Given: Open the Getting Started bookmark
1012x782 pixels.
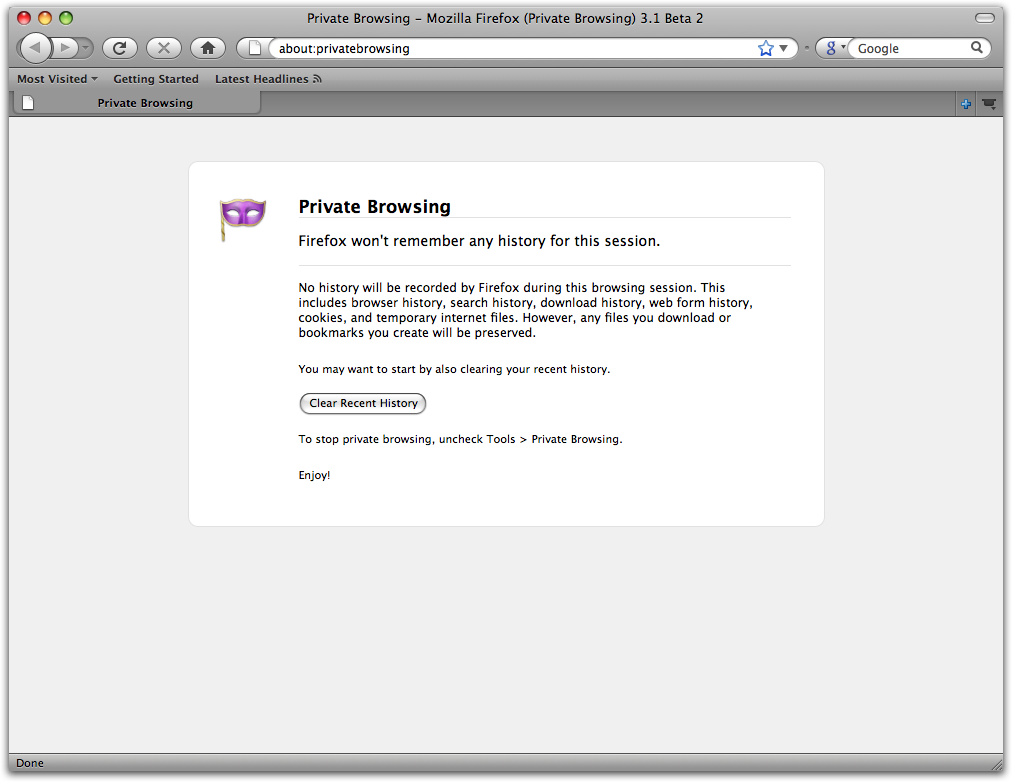Looking at the screenshot, I should coord(156,79).
